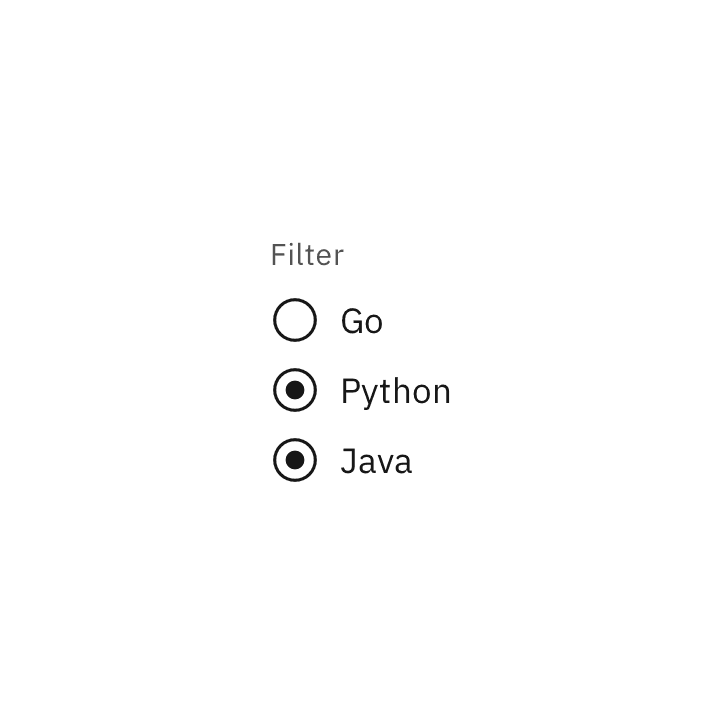Choose Go in the Filter group

point(295,321)
